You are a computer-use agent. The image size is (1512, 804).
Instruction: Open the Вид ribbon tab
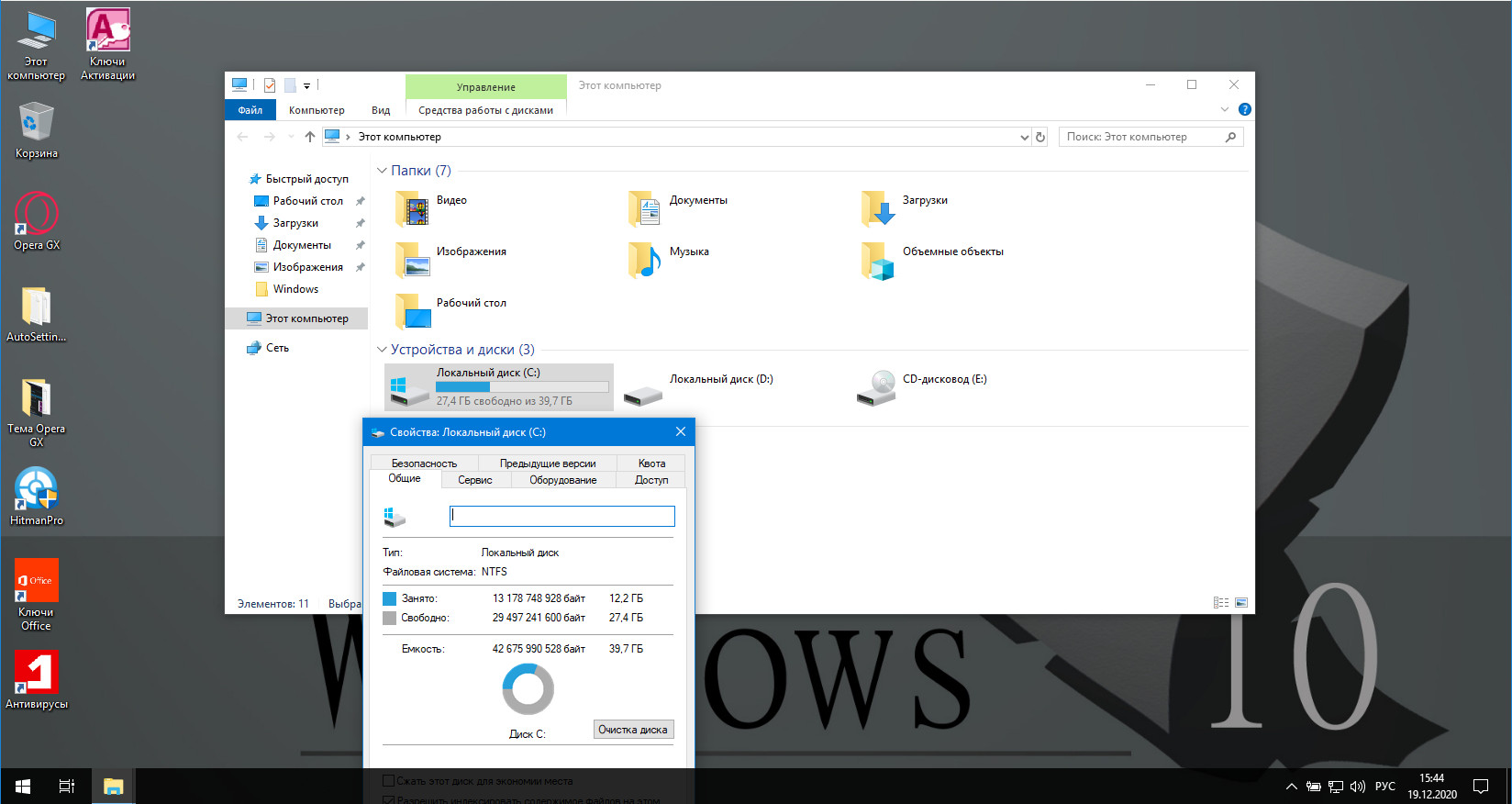tap(381, 110)
